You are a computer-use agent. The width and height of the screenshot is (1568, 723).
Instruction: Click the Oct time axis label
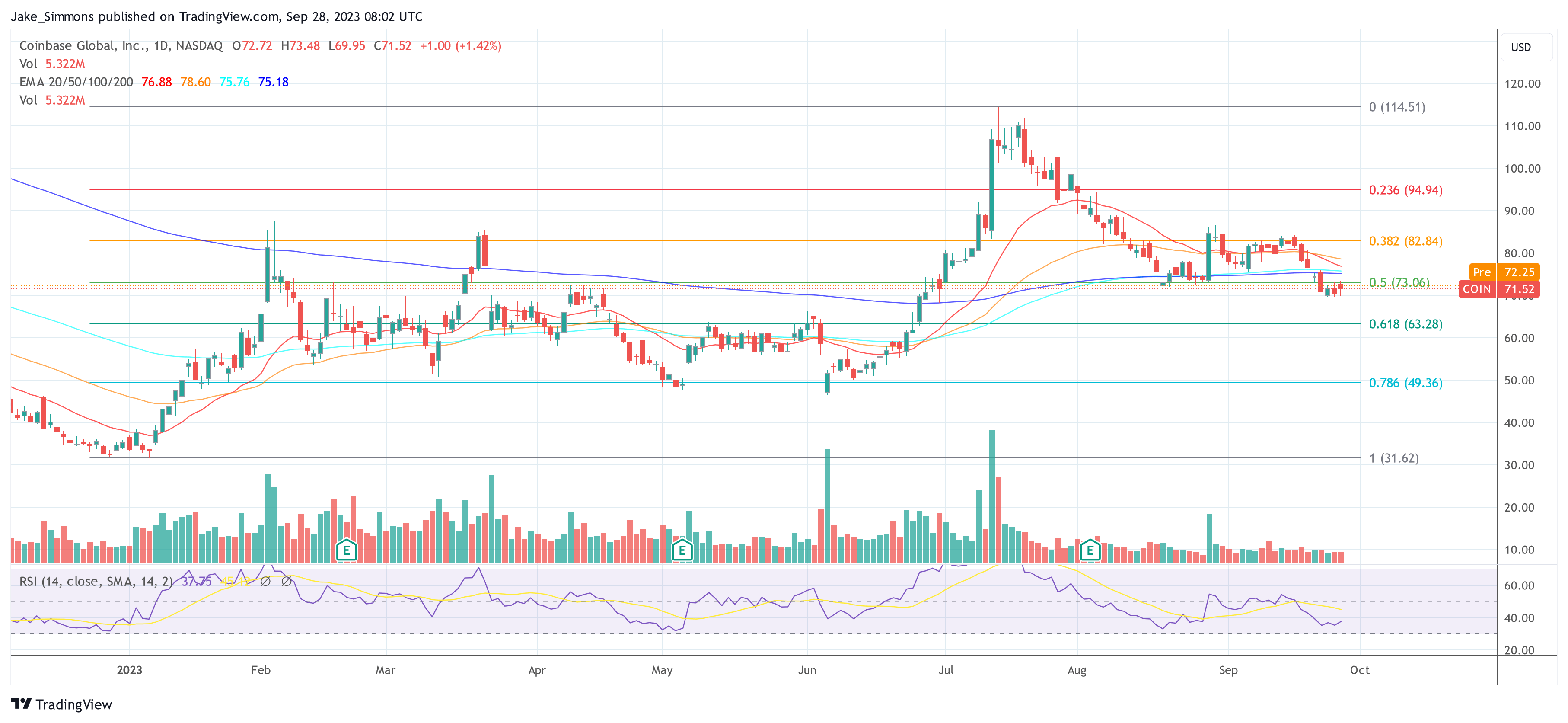tap(1359, 670)
